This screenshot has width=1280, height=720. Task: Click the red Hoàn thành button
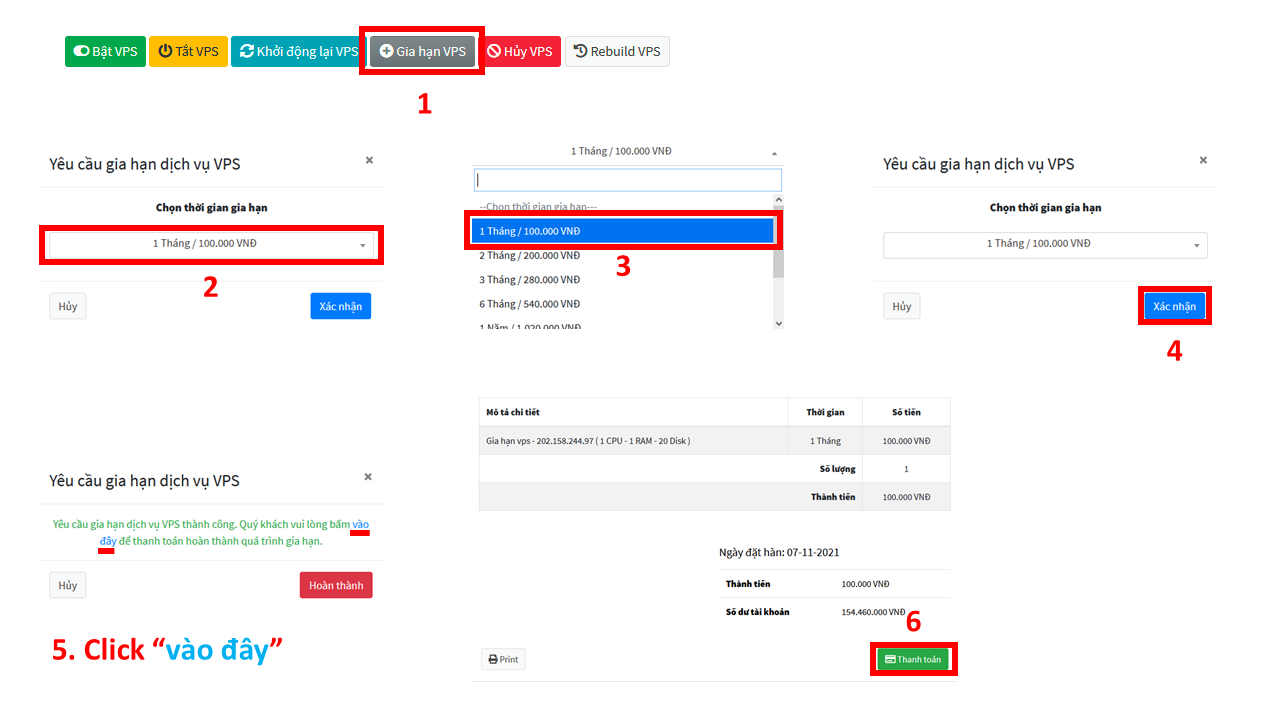pyautogui.click(x=335, y=585)
